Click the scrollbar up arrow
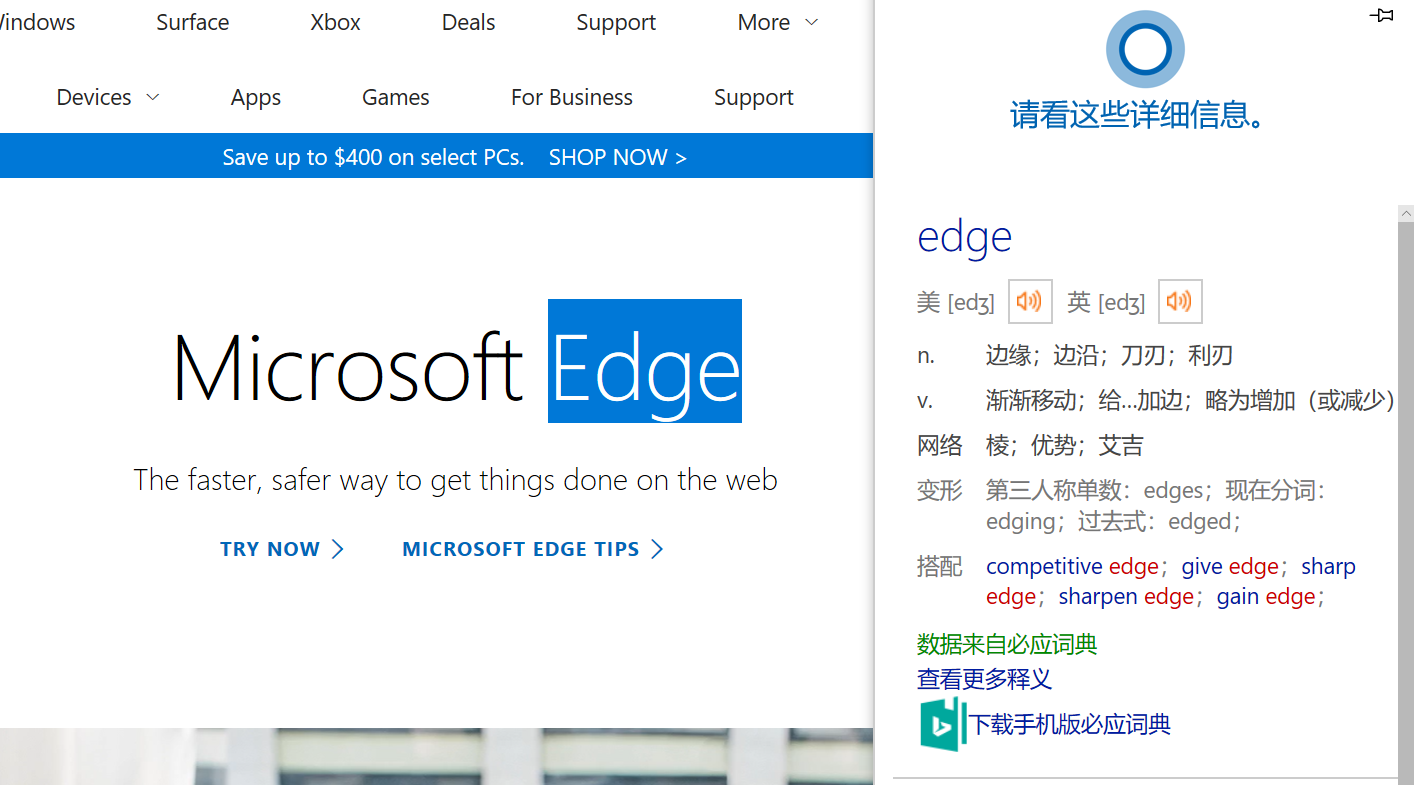1414x785 pixels. (1406, 212)
